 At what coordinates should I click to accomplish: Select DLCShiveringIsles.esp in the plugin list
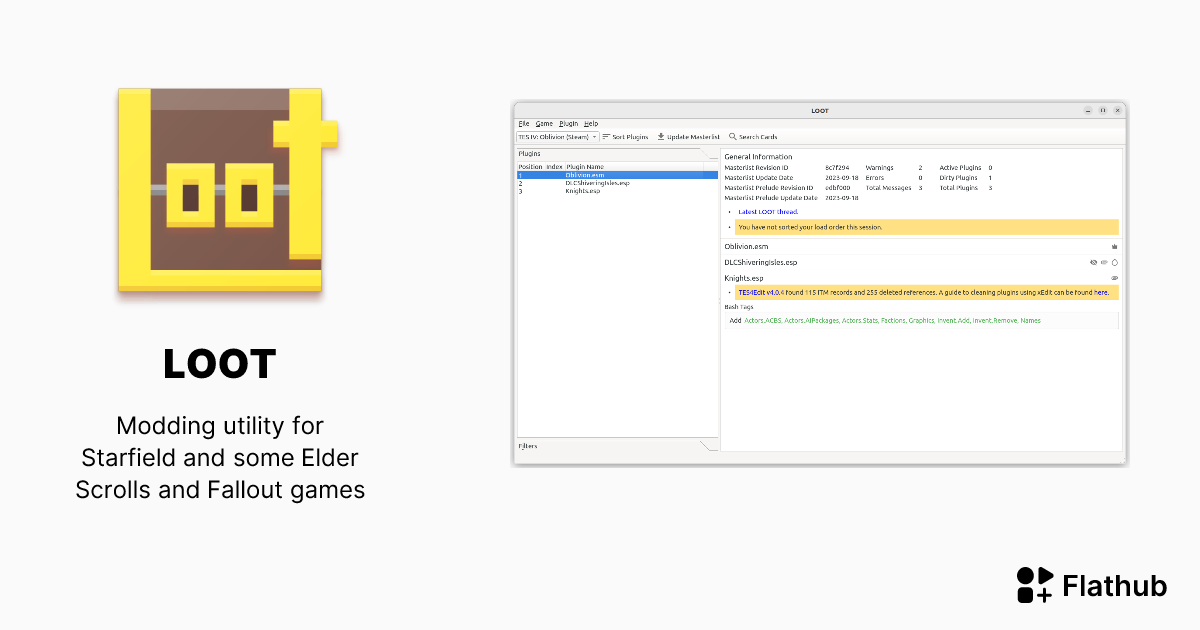click(597, 183)
